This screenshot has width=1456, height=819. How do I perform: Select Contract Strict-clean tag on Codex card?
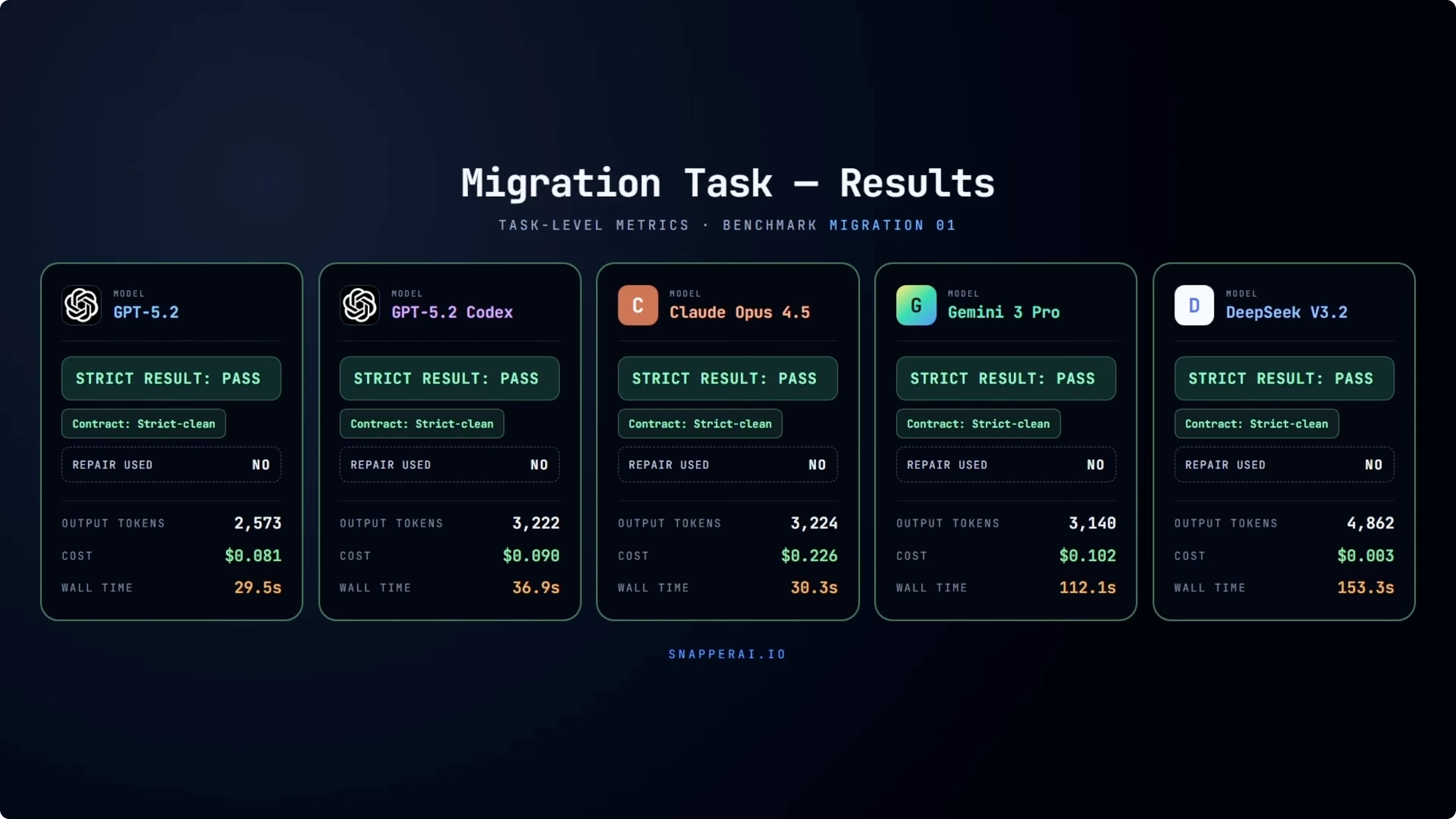[421, 423]
